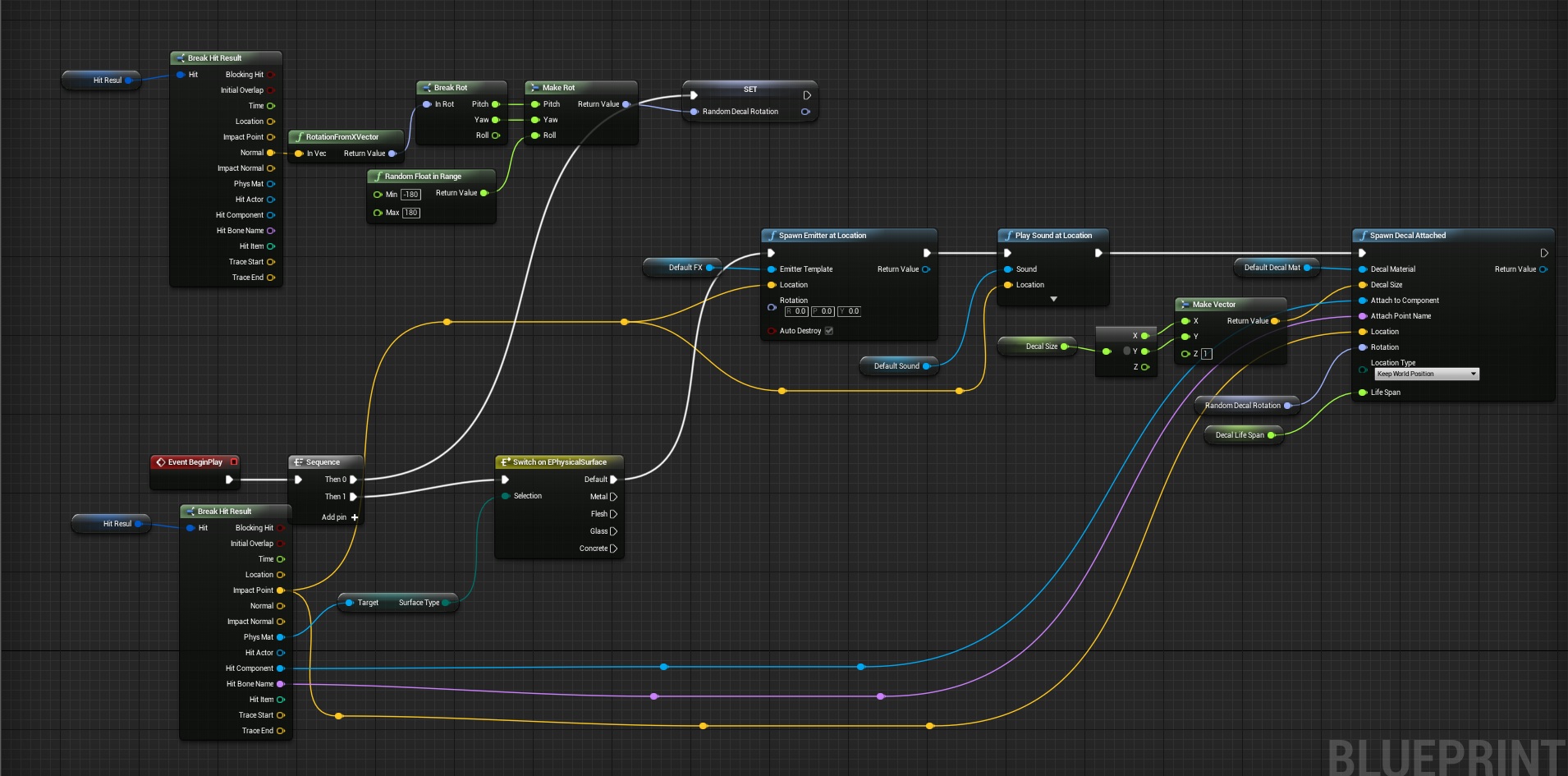
Task: Click the Event BeginPlay execution output pin
Action: click(229, 480)
